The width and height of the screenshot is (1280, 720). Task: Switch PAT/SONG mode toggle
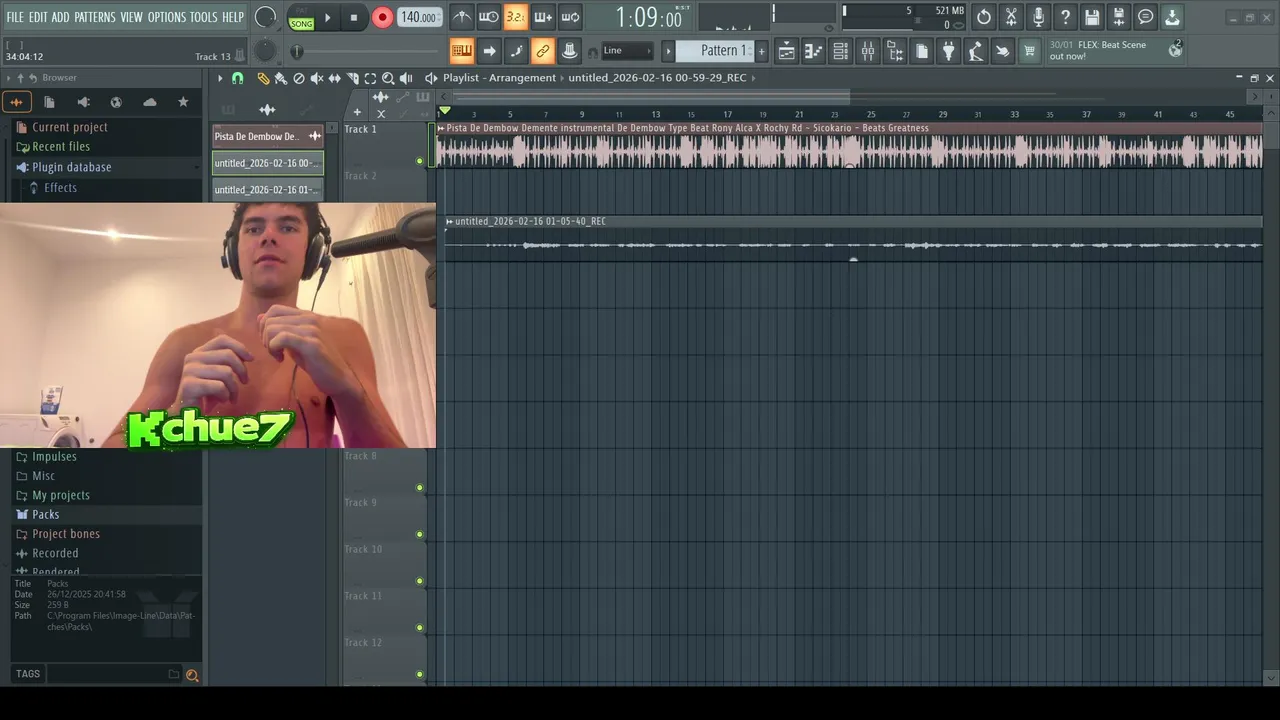(301, 18)
